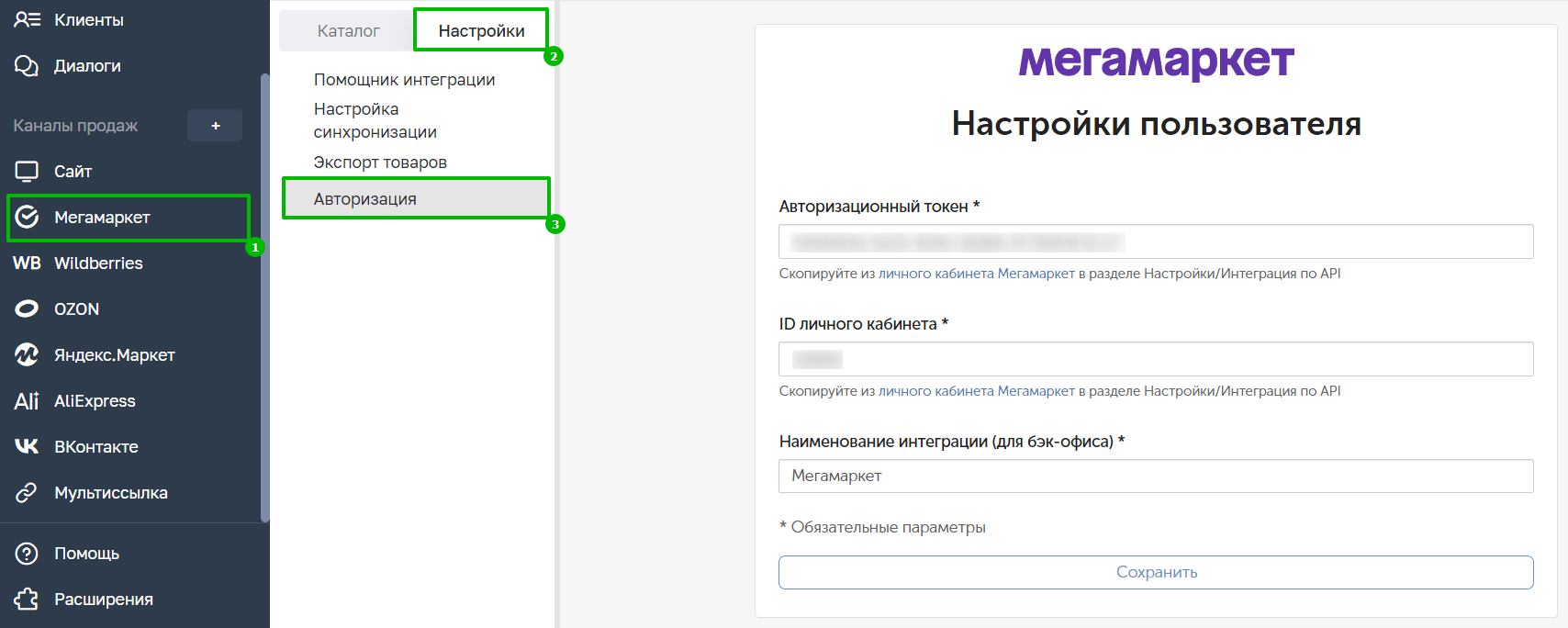Add a sales channel with the plus button
Viewport: 1568px width, 628px height.
pyautogui.click(x=215, y=126)
